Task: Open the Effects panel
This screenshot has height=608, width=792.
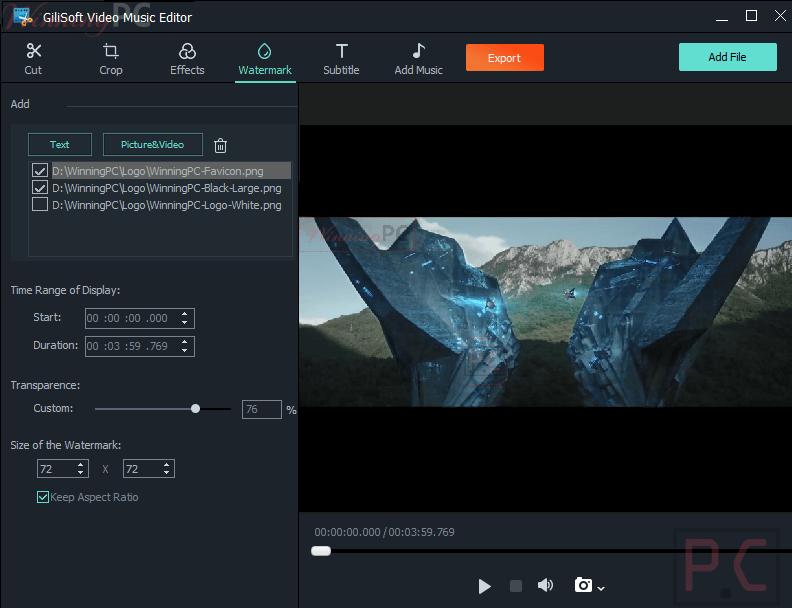Action: pyautogui.click(x=187, y=58)
